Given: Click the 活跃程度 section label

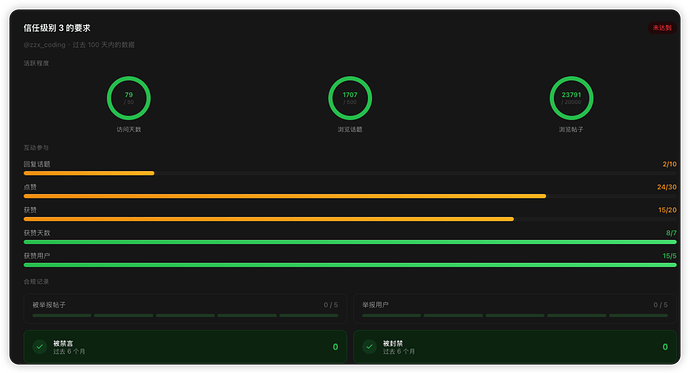Looking at the screenshot, I should click(36, 63).
